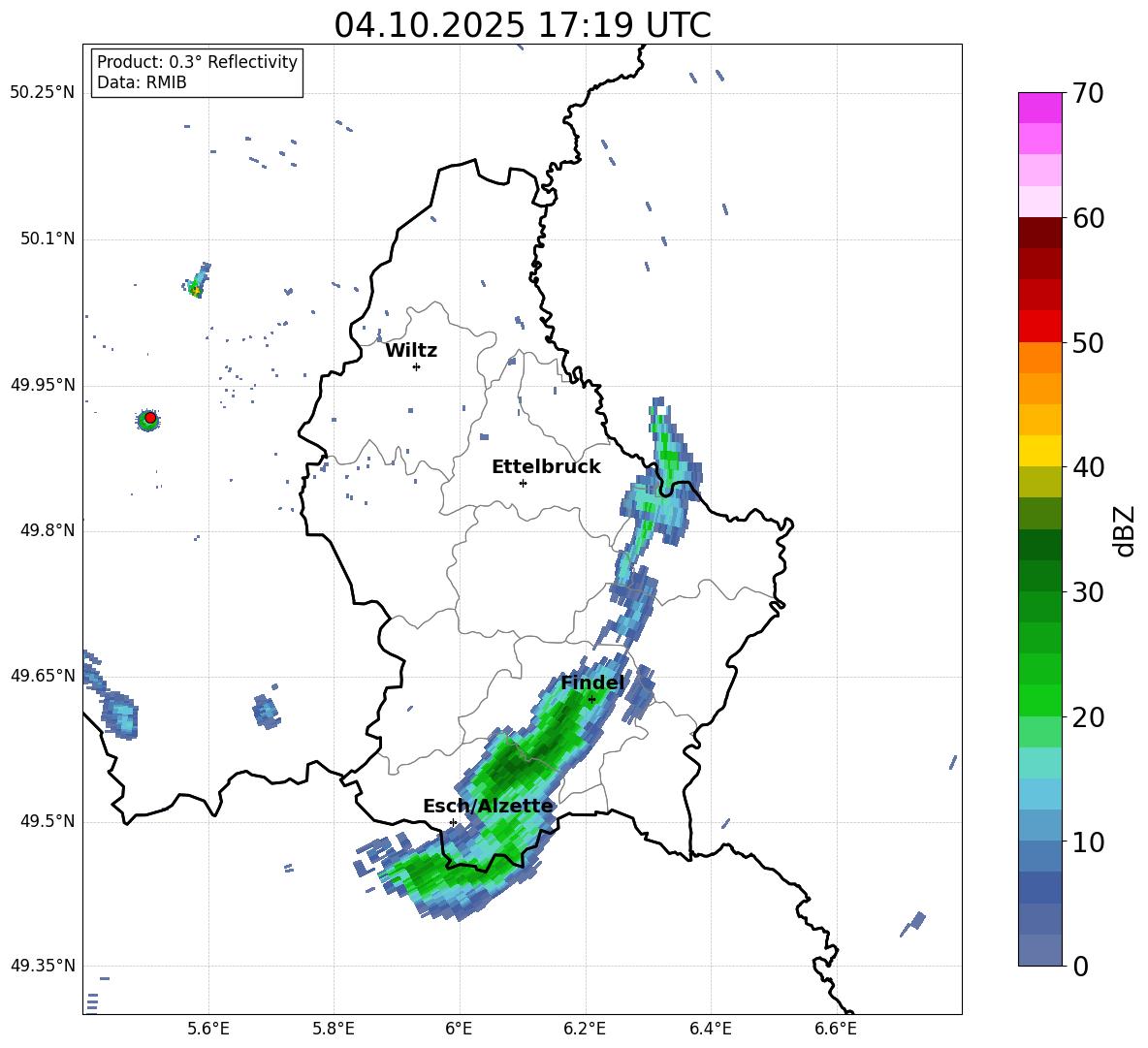This screenshot has height=1048, width=1148.
Task: Click the cross marker under Wiltz
Action: [416, 366]
